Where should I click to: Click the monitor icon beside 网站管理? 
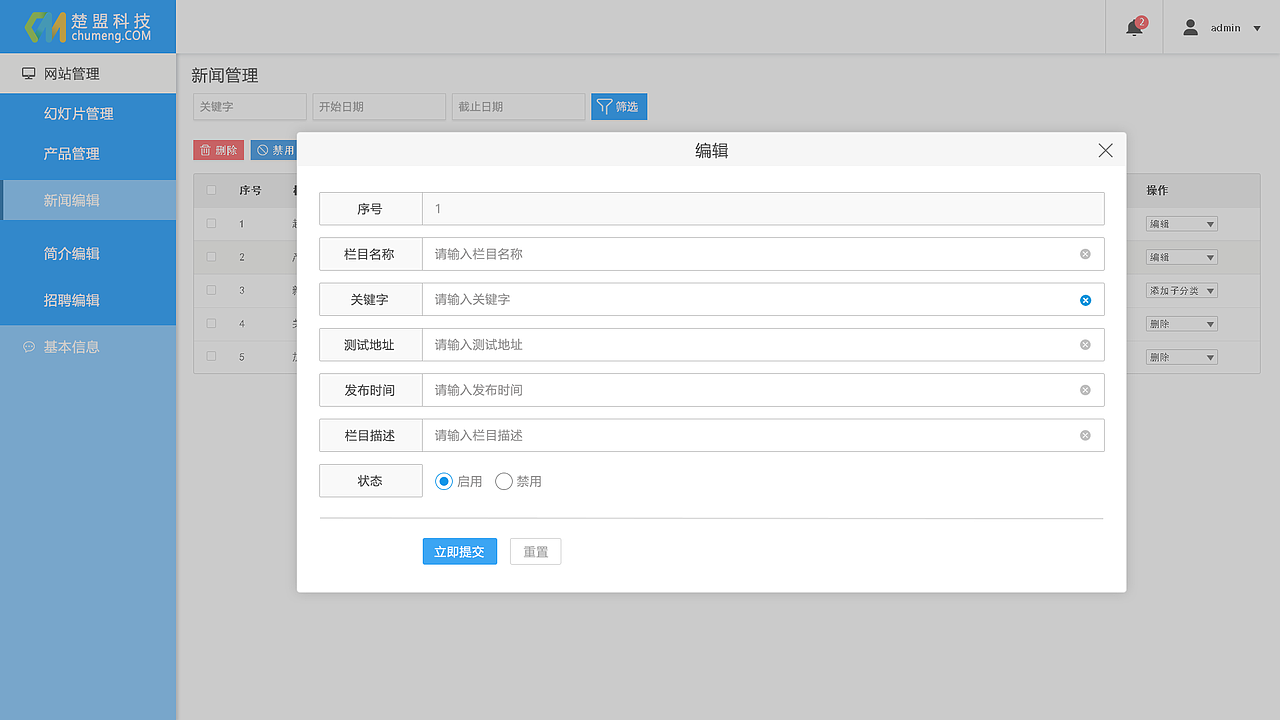tap(29, 74)
